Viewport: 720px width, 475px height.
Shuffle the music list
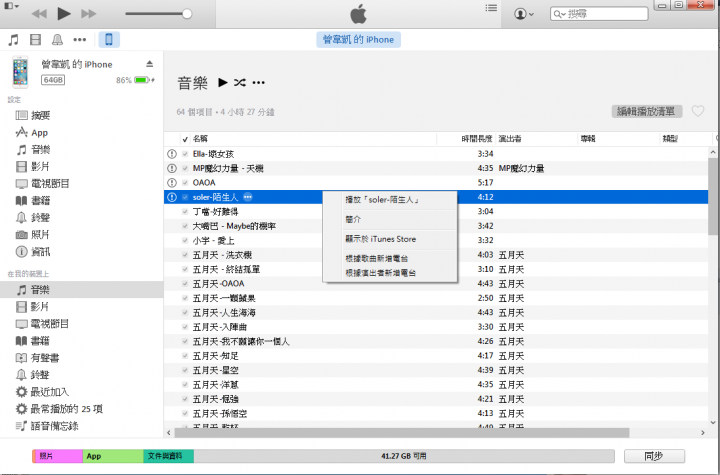[x=240, y=83]
